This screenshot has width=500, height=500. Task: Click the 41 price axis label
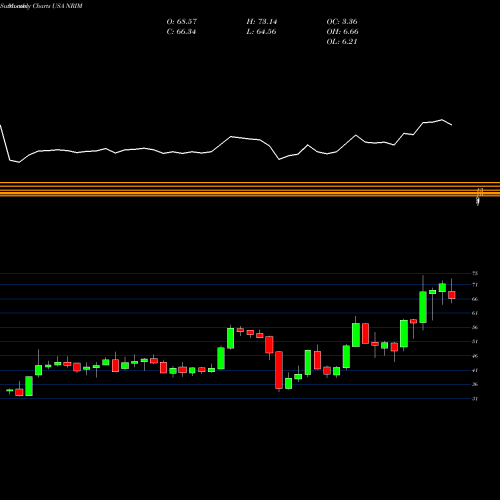475,370
